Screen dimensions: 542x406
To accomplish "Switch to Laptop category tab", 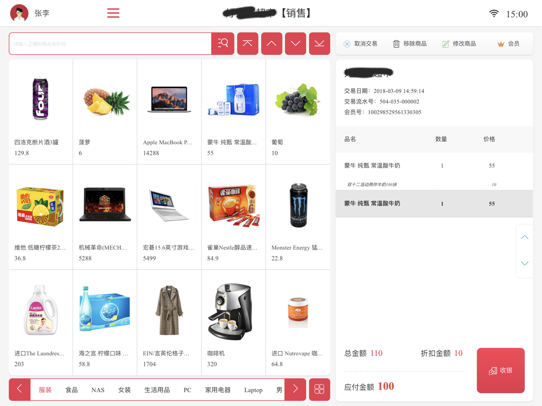I will [253, 390].
